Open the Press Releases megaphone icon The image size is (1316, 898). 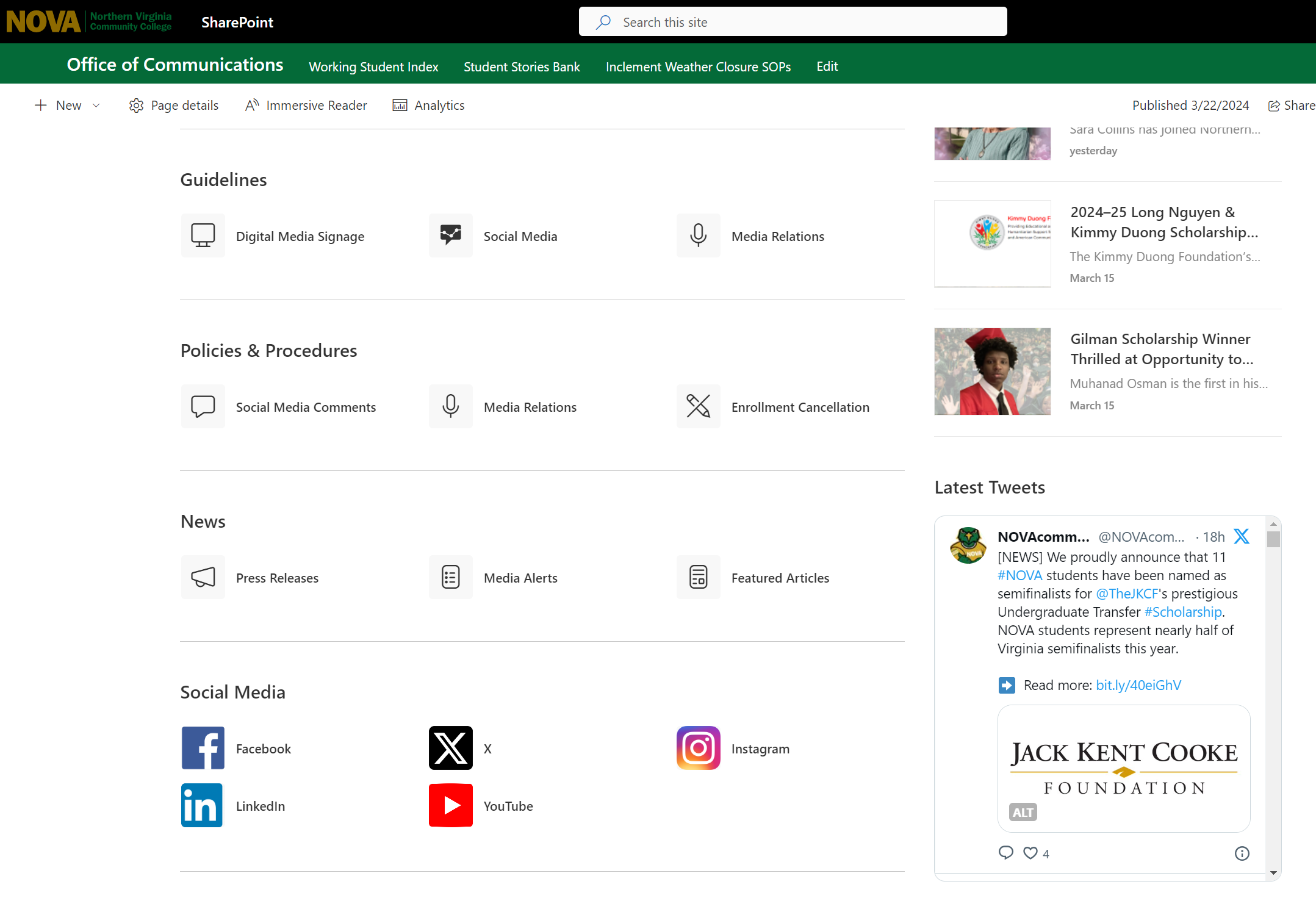(x=203, y=577)
